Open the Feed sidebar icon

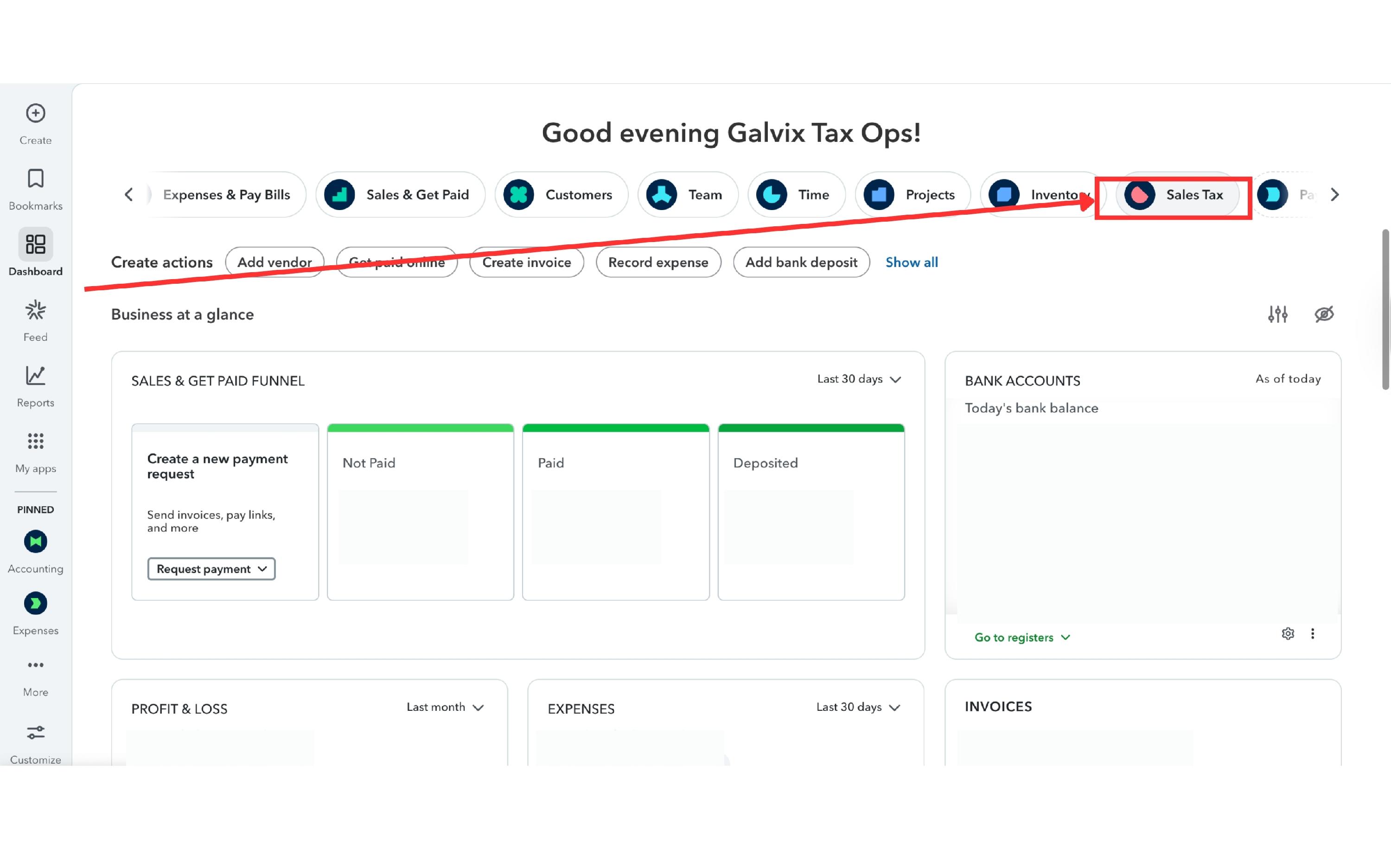click(36, 311)
